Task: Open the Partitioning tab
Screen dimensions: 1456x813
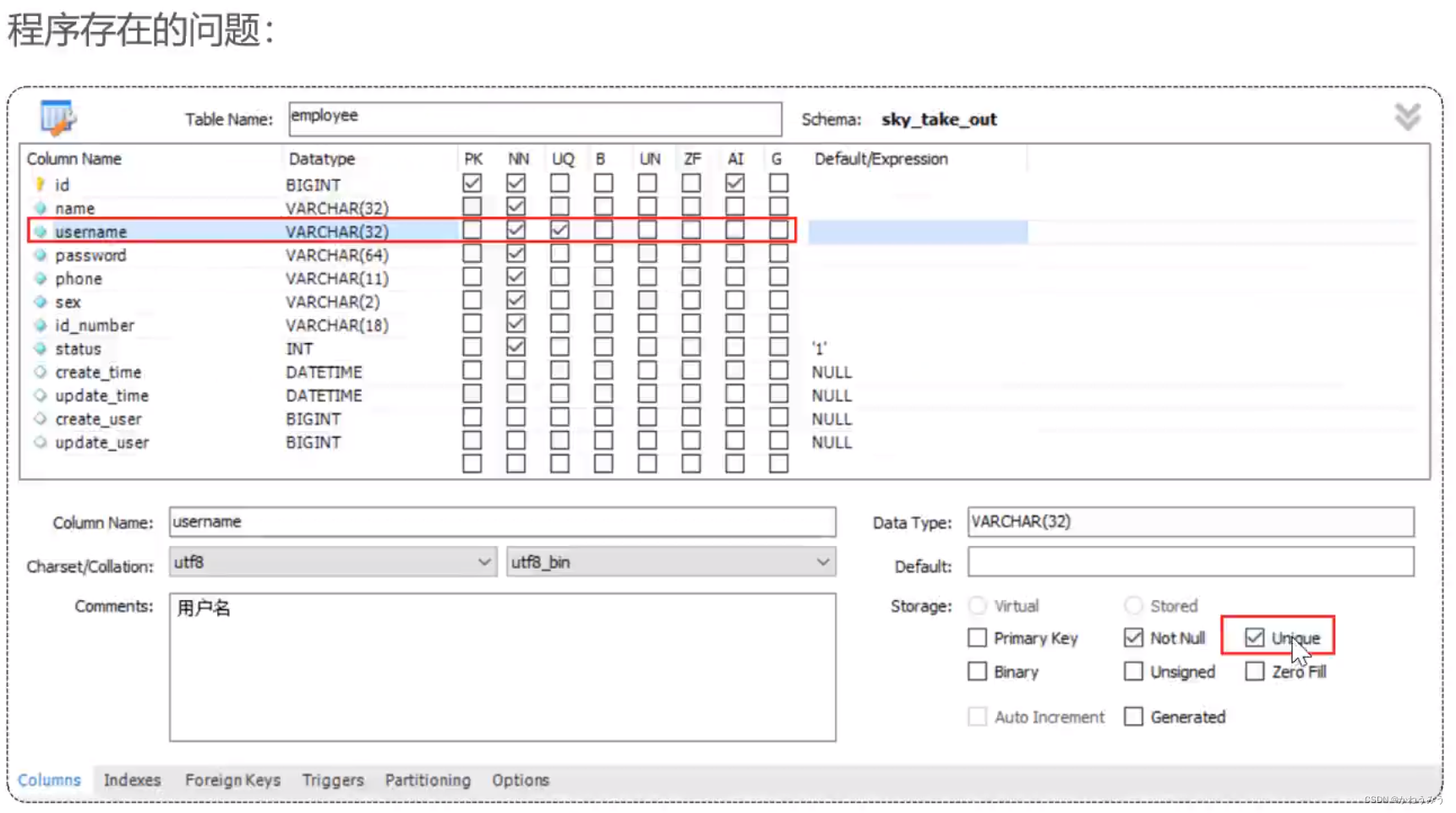Action: (428, 779)
